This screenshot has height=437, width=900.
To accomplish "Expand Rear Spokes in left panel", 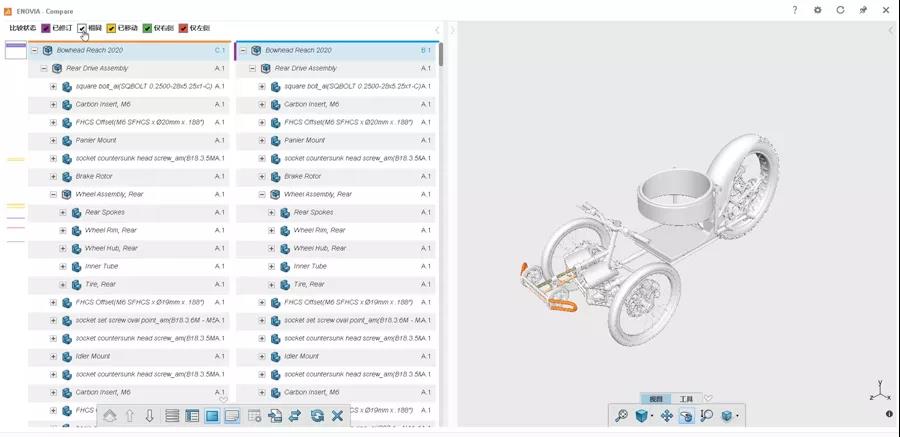I will coord(63,212).
